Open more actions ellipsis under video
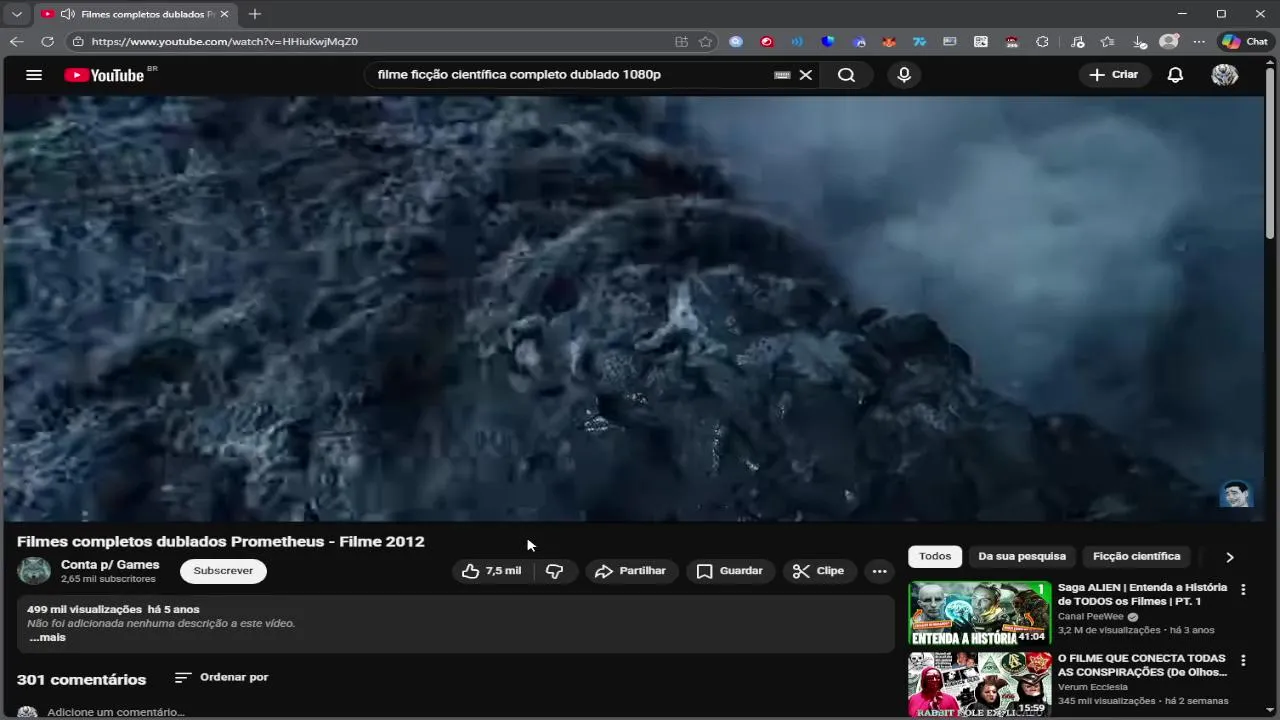 click(880, 571)
